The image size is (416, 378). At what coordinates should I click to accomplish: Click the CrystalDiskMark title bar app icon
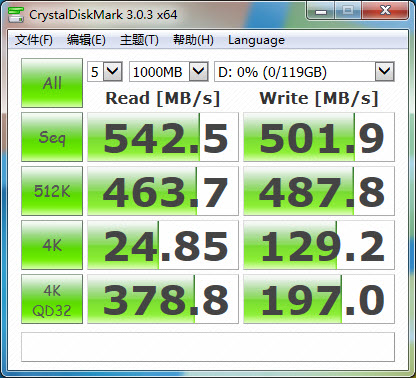(x=16, y=15)
